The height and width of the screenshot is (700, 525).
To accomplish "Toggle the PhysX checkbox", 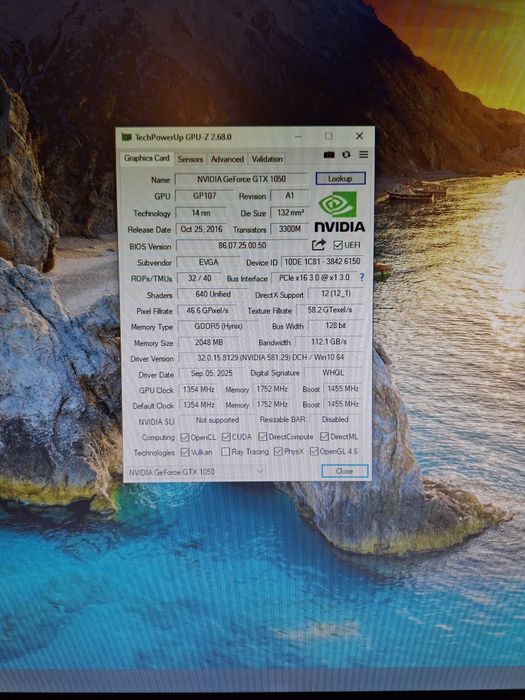I will [279, 451].
